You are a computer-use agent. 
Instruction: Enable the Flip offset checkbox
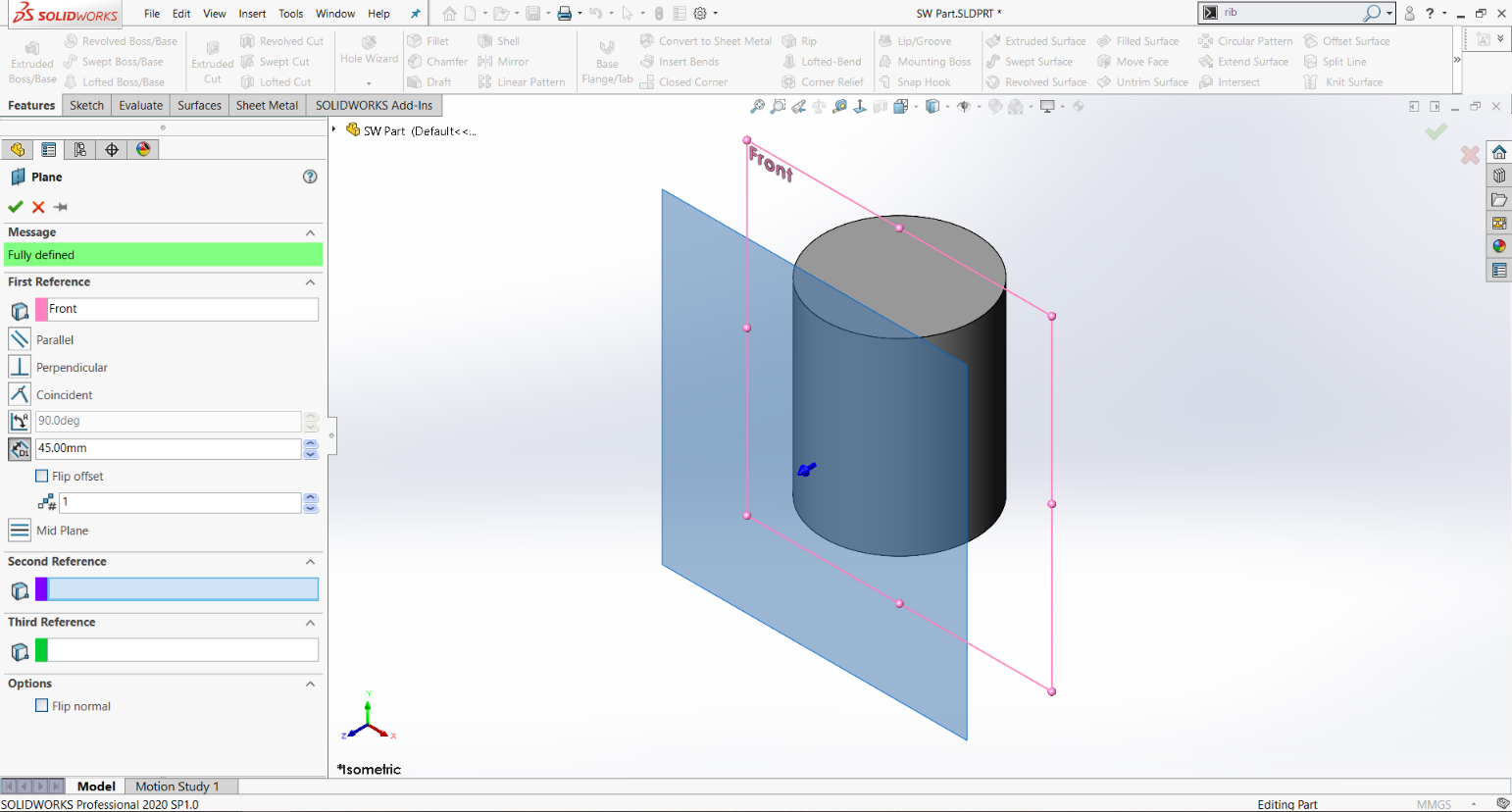click(40, 476)
